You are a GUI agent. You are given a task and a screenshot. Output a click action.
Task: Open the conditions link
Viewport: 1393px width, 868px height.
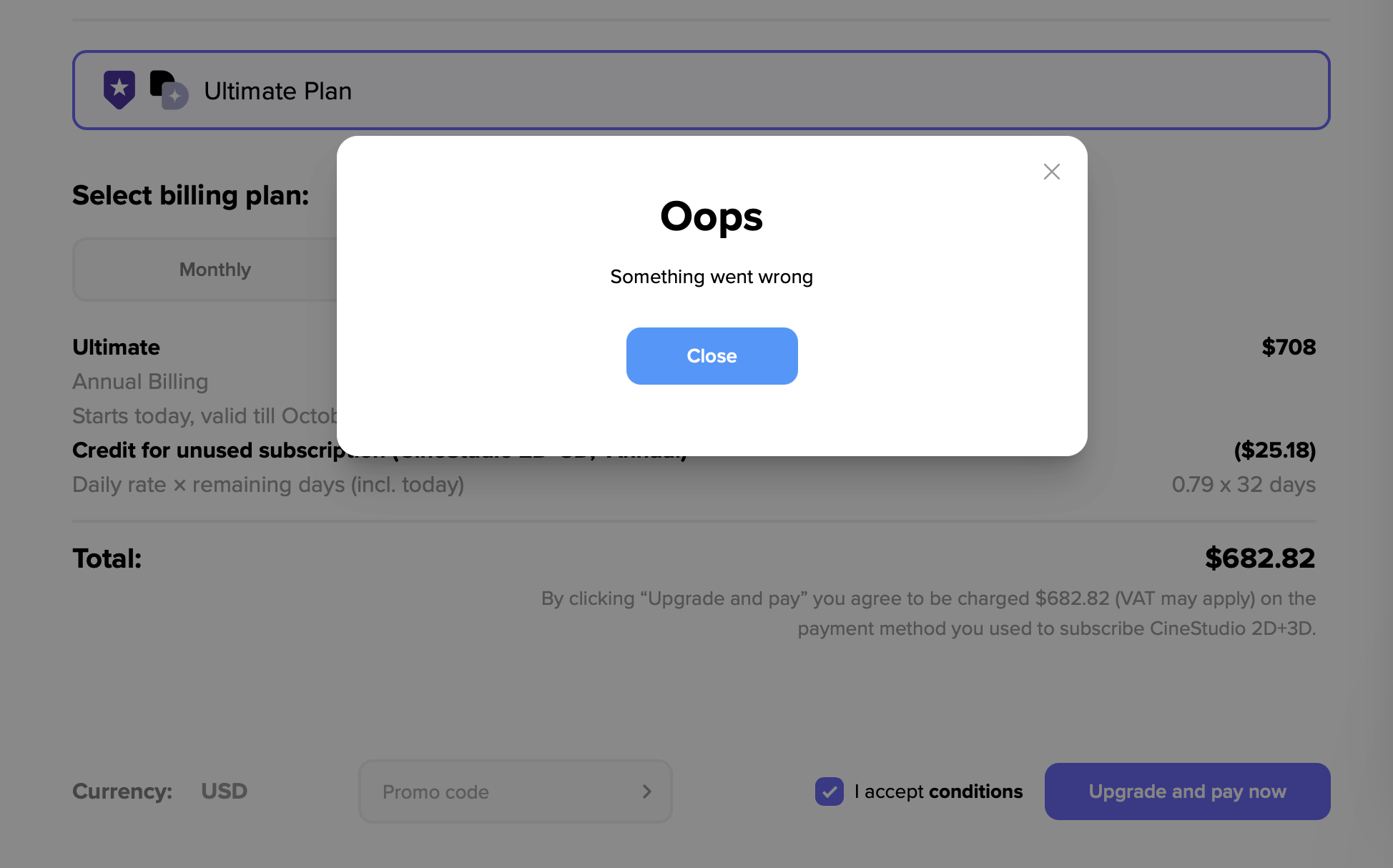click(975, 791)
